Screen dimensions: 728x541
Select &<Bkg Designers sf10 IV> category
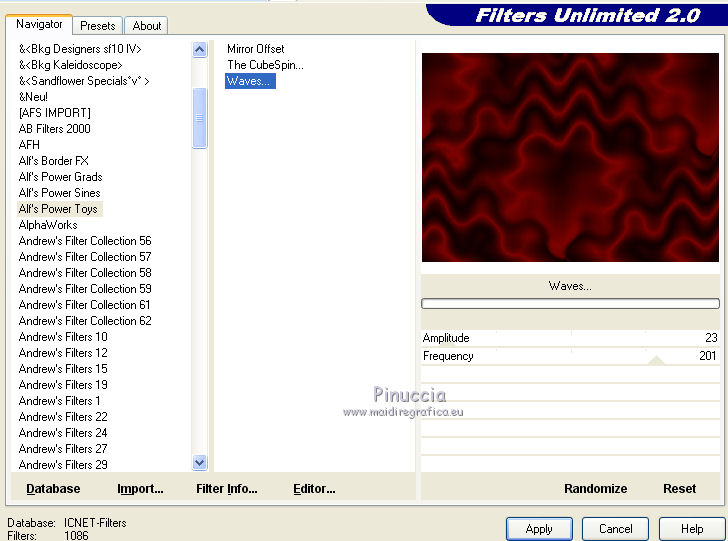(x=80, y=49)
